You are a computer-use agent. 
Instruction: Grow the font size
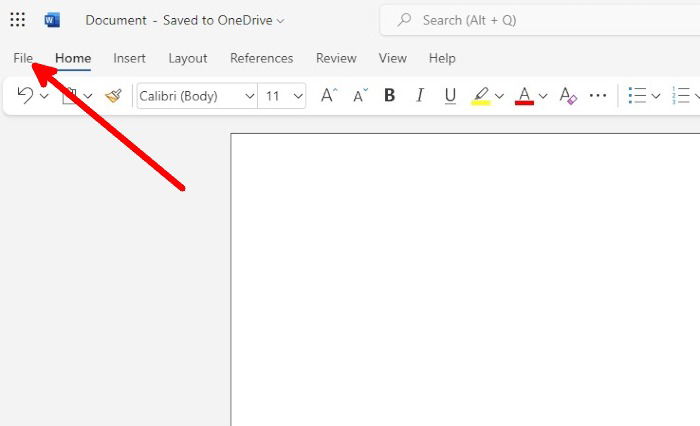pyautogui.click(x=329, y=95)
